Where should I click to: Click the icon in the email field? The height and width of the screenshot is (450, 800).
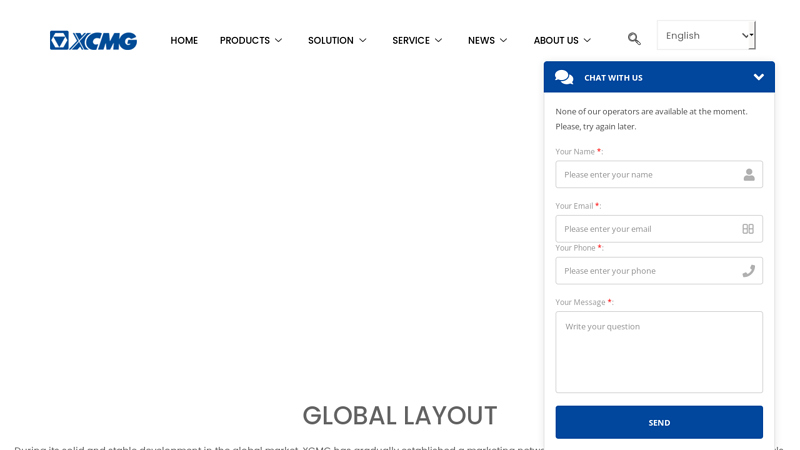coord(748,229)
